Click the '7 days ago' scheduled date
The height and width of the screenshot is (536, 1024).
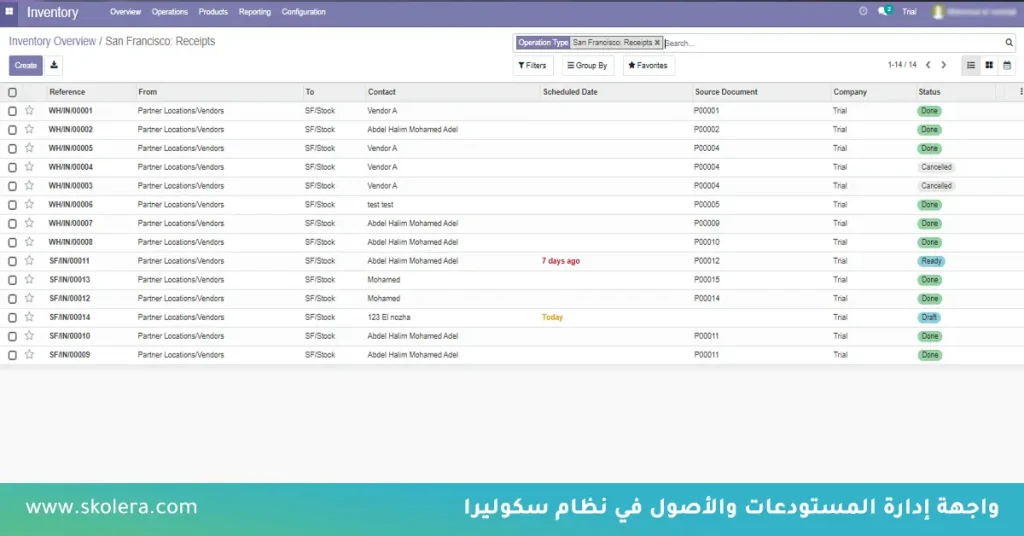coord(561,261)
